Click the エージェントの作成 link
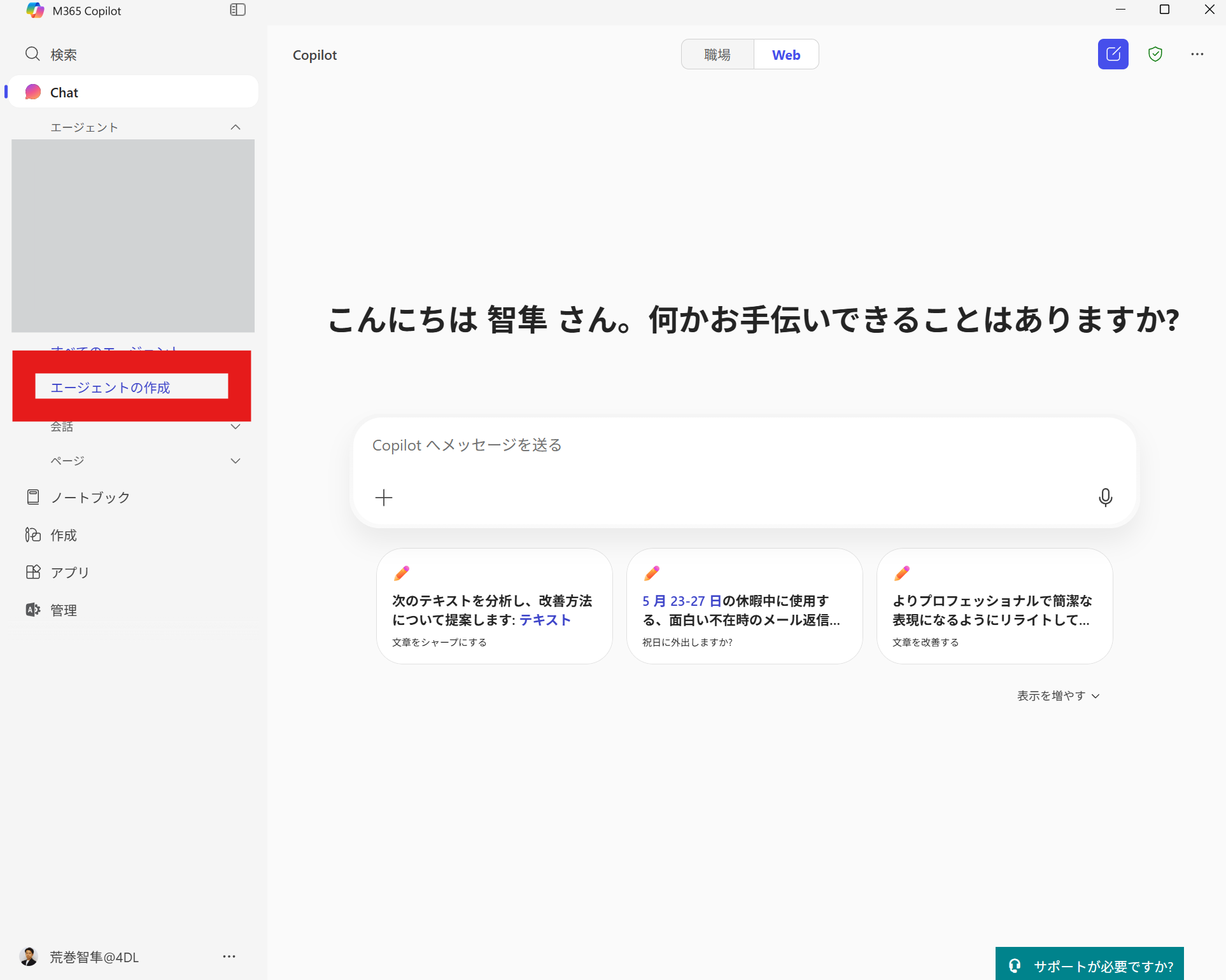 111,388
